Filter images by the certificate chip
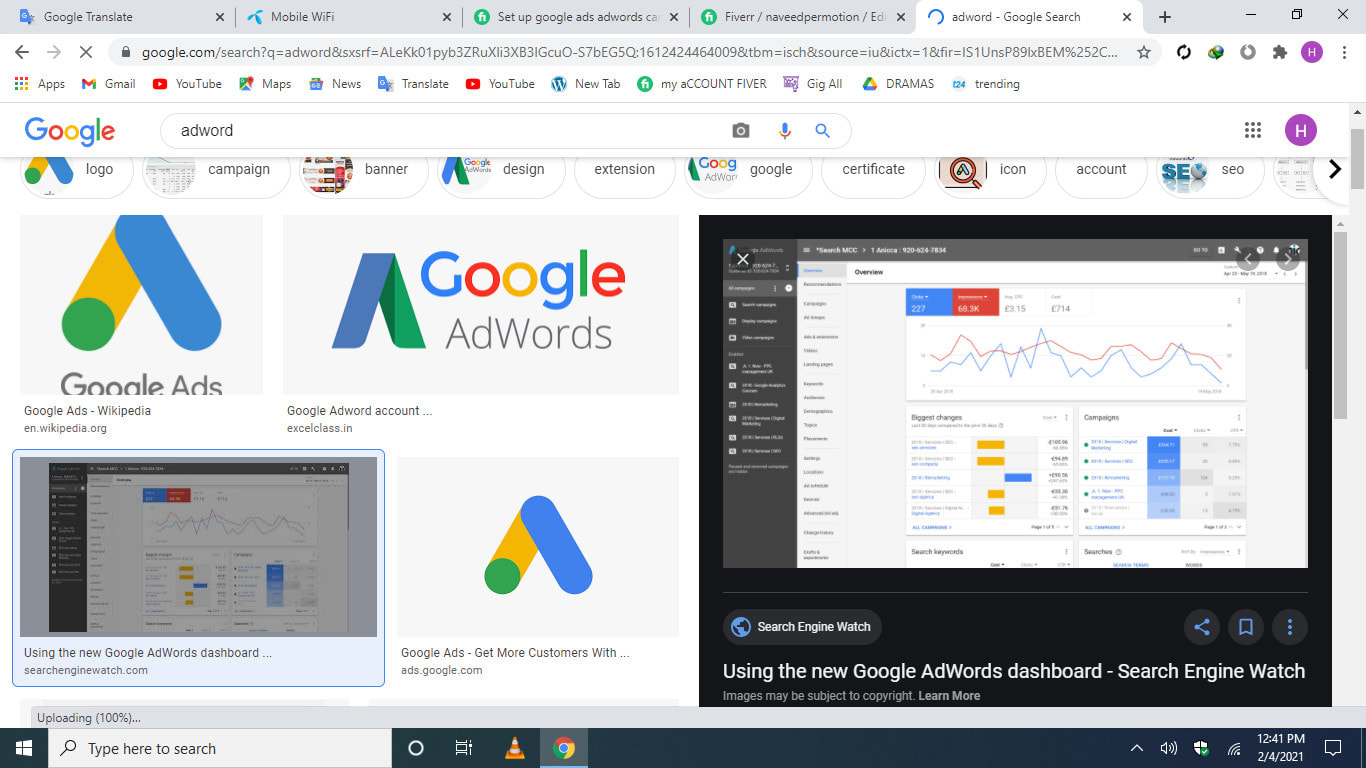Screen dimensions: 1366x768 (x=873, y=169)
